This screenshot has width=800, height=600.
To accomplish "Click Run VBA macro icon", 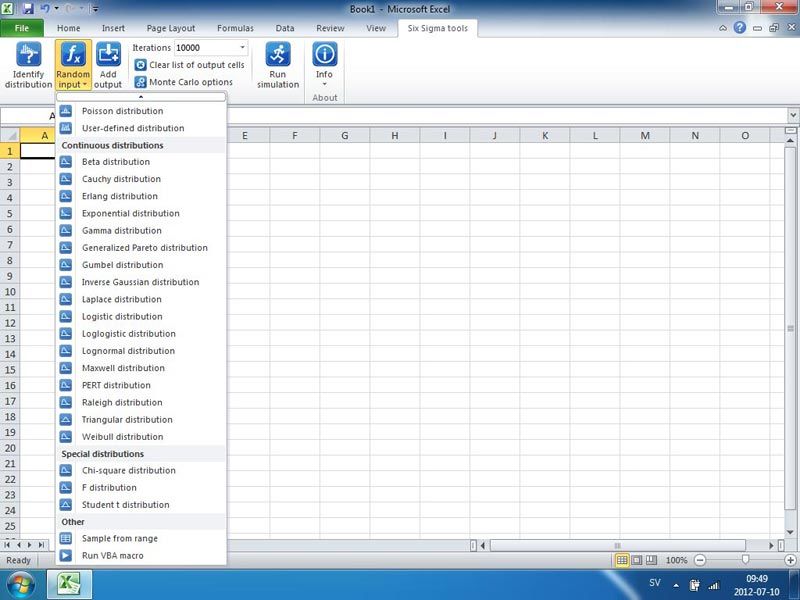I will pyautogui.click(x=65, y=556).
